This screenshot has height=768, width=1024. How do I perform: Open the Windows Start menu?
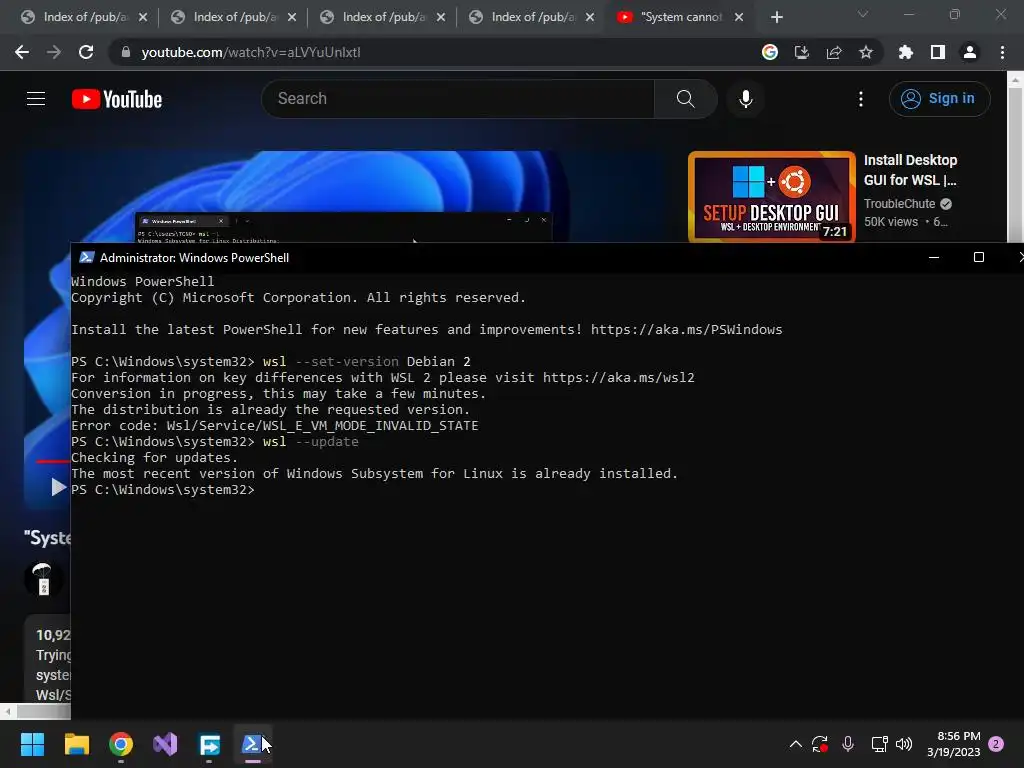(x=32, y=744)
